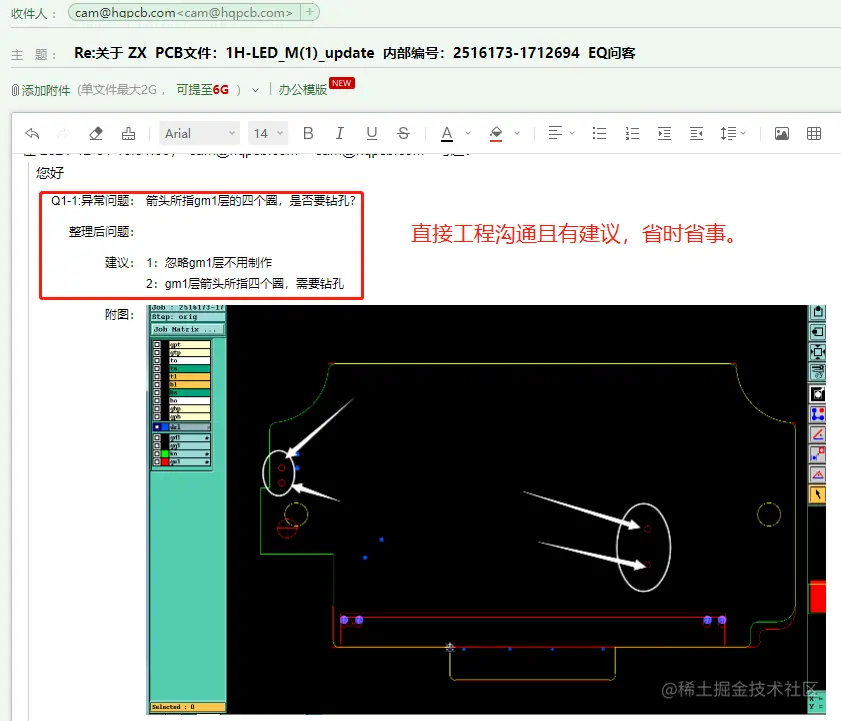This screenshot has width=841, height=721.
Task: Undo the last edit in the email editor
Action: 32,134
